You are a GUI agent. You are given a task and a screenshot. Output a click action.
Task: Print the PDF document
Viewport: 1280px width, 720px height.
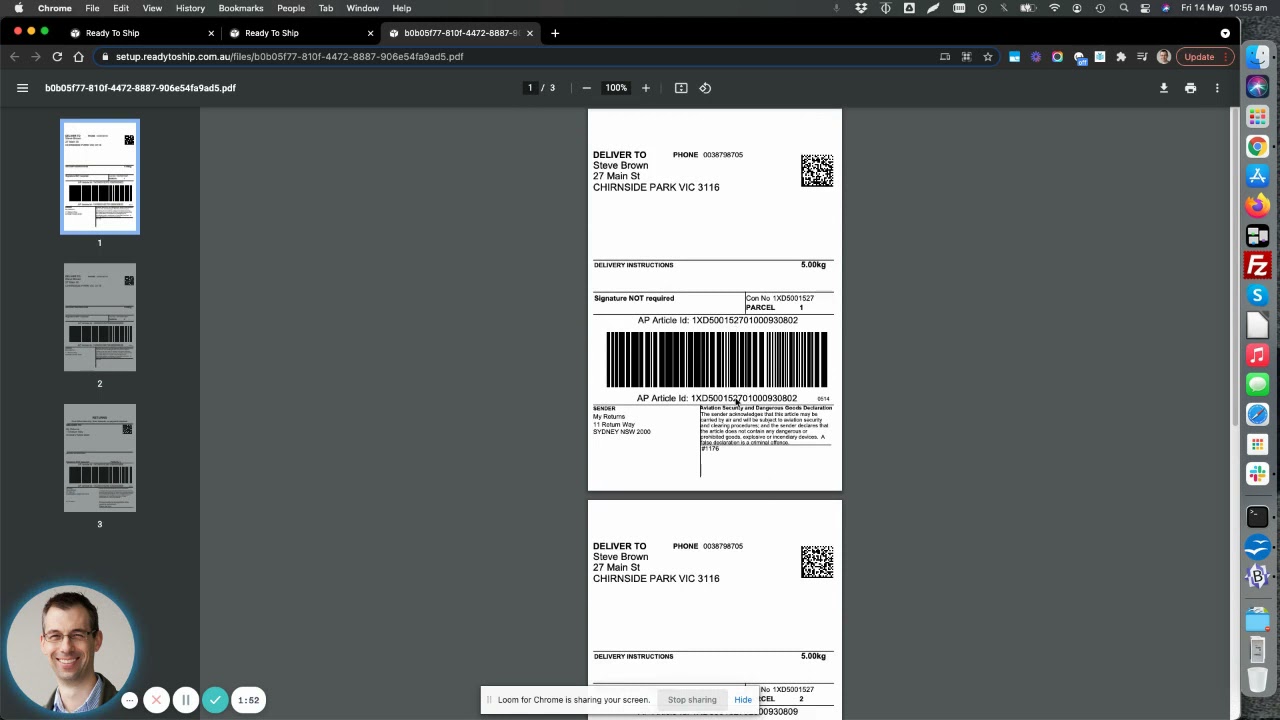[1190, 88]
